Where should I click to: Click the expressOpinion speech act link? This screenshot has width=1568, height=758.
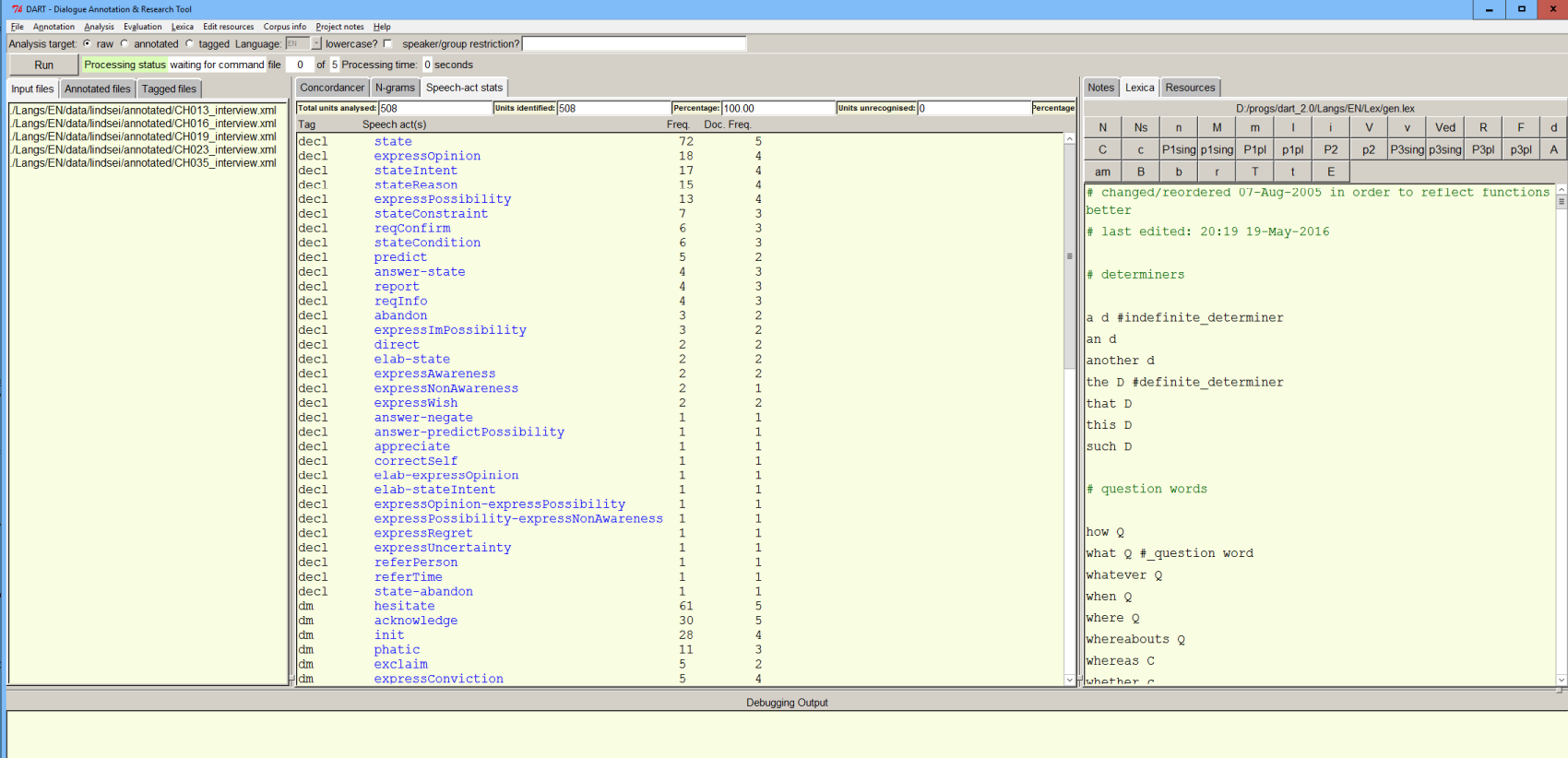[x=427, y=156]
